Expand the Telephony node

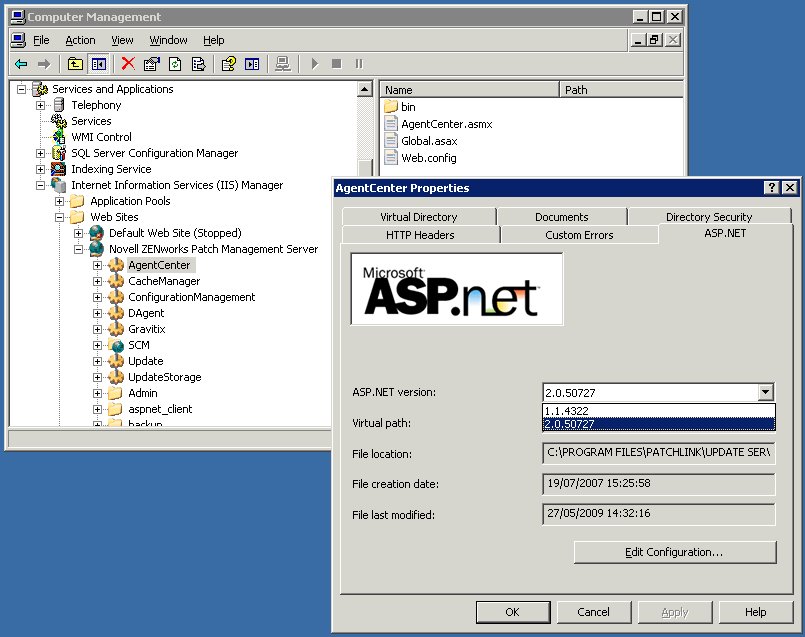point(41,105)
